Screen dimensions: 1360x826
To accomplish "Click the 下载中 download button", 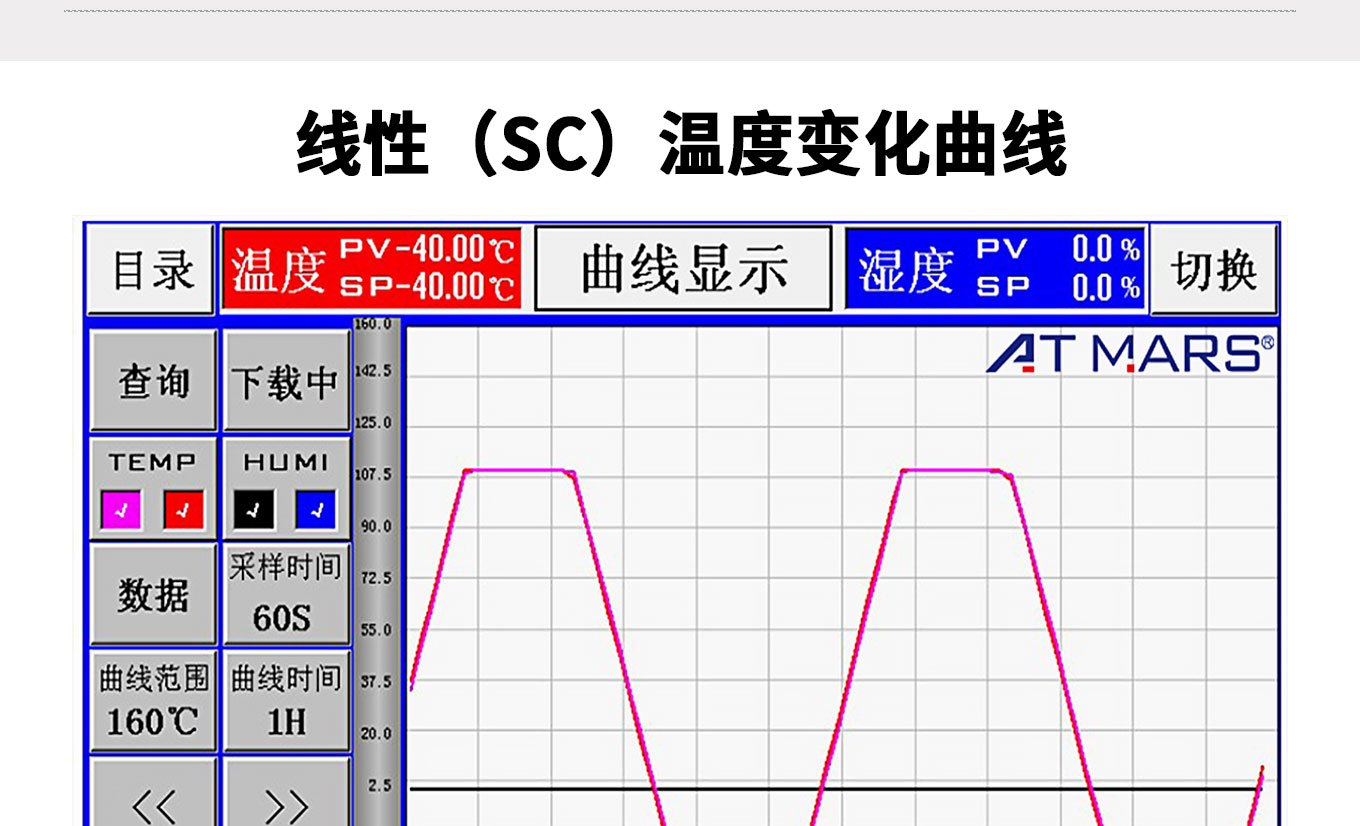I will pos(286,381).
